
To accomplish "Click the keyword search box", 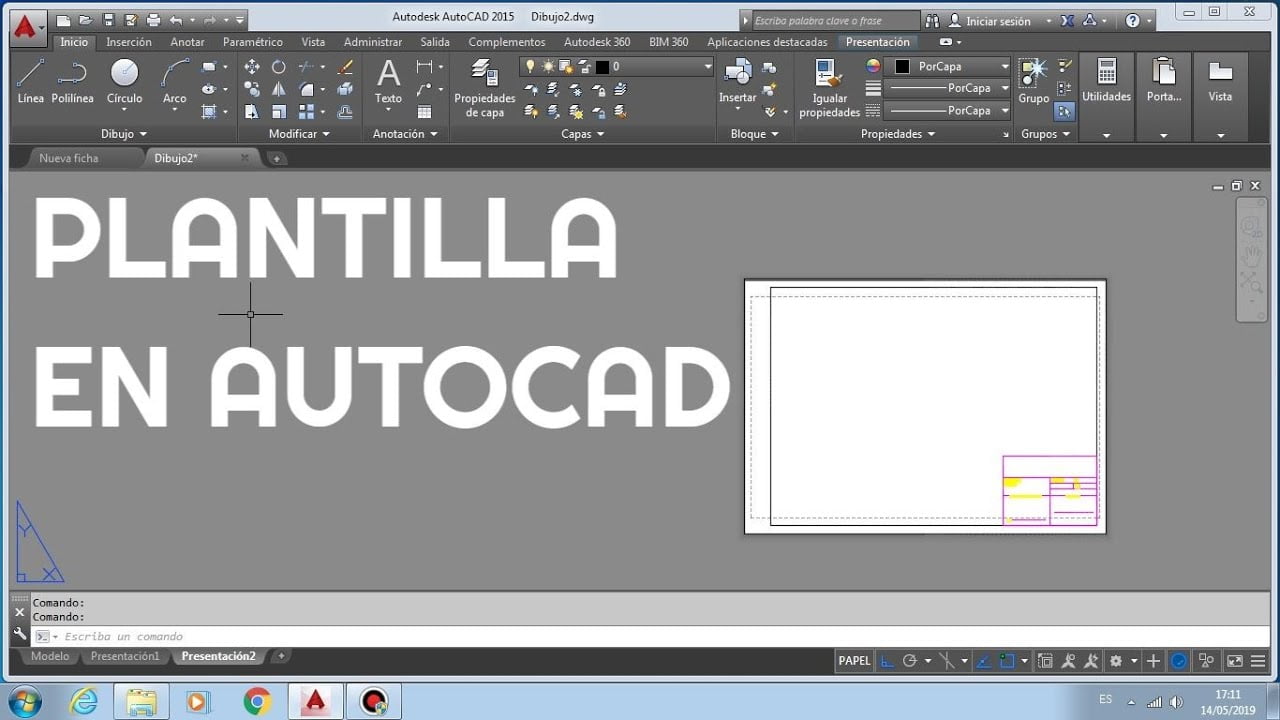I will point(835,20).
